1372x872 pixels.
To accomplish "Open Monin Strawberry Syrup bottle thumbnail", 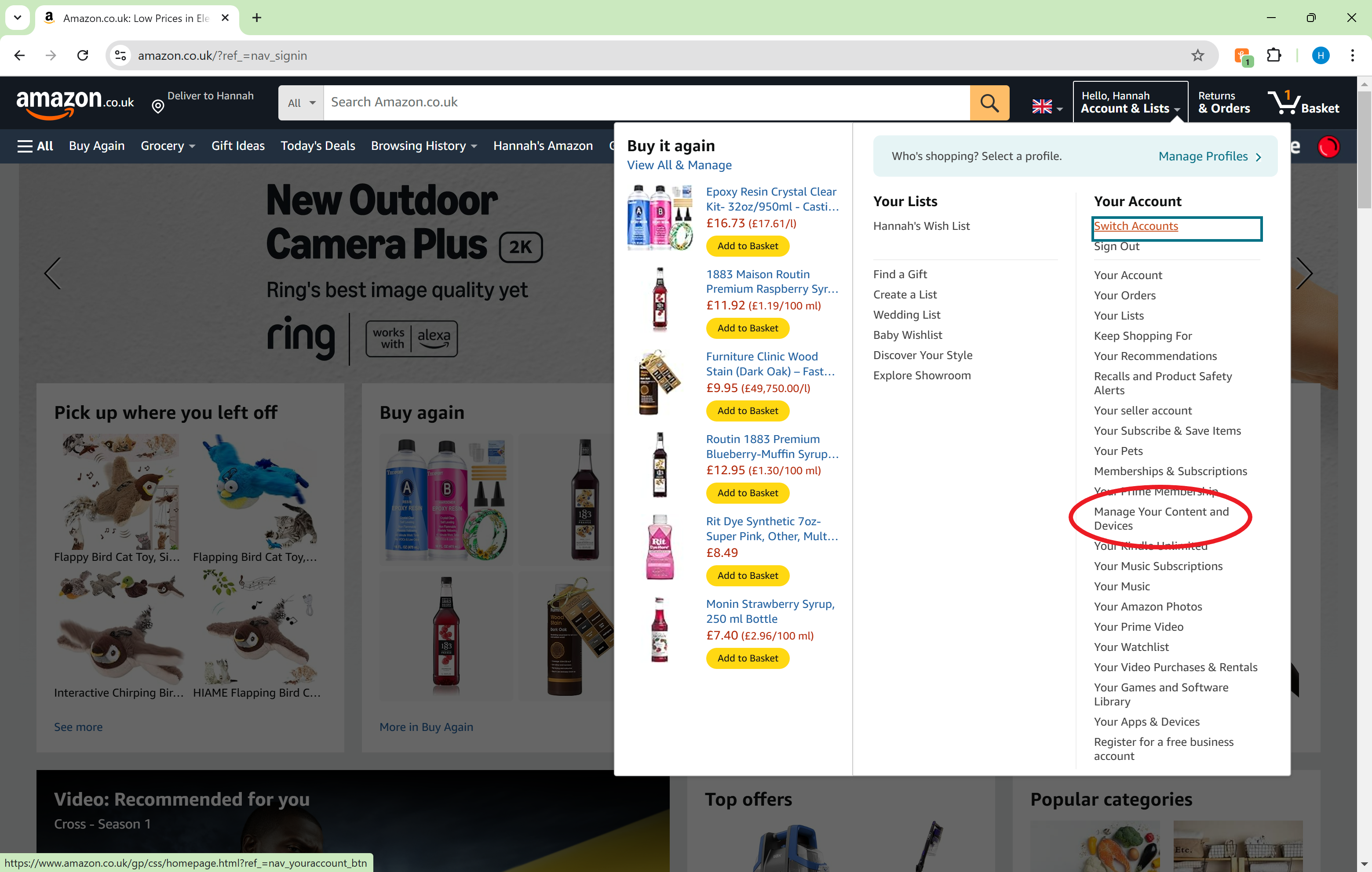I will pos(659,630).
